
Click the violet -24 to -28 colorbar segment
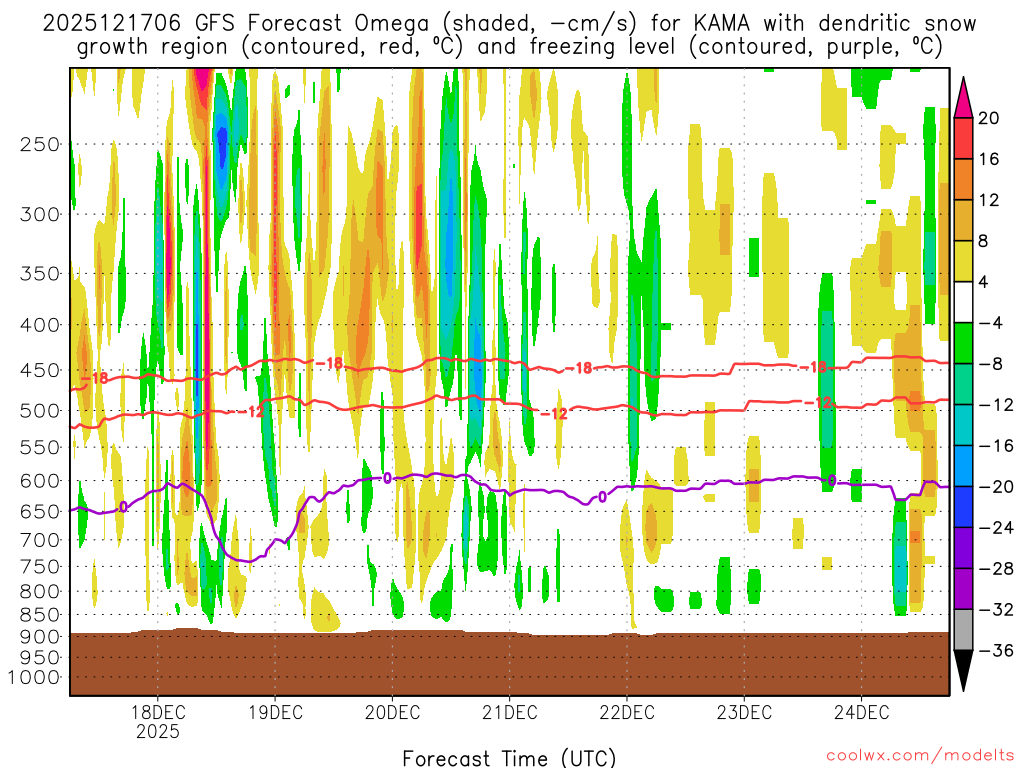(x=963, y=548)
